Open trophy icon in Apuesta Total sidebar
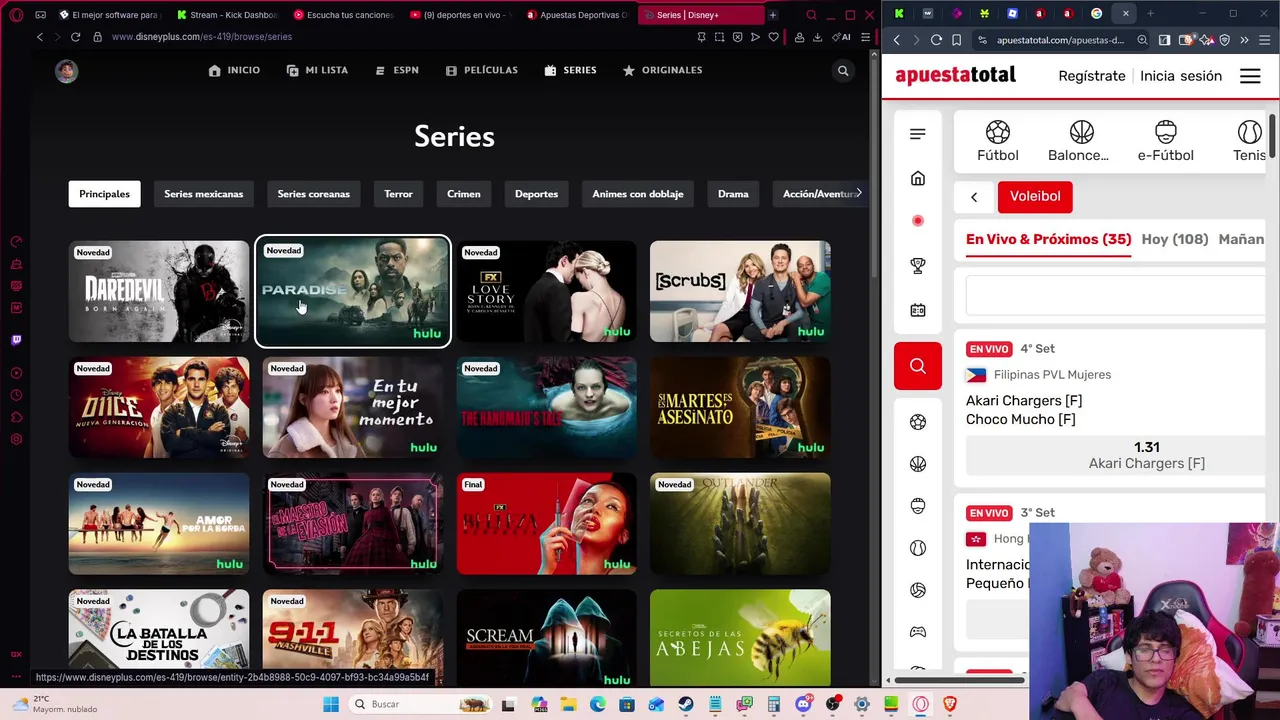The height and width of the screenshot is (720, 1280). click(x=918, y=265)
